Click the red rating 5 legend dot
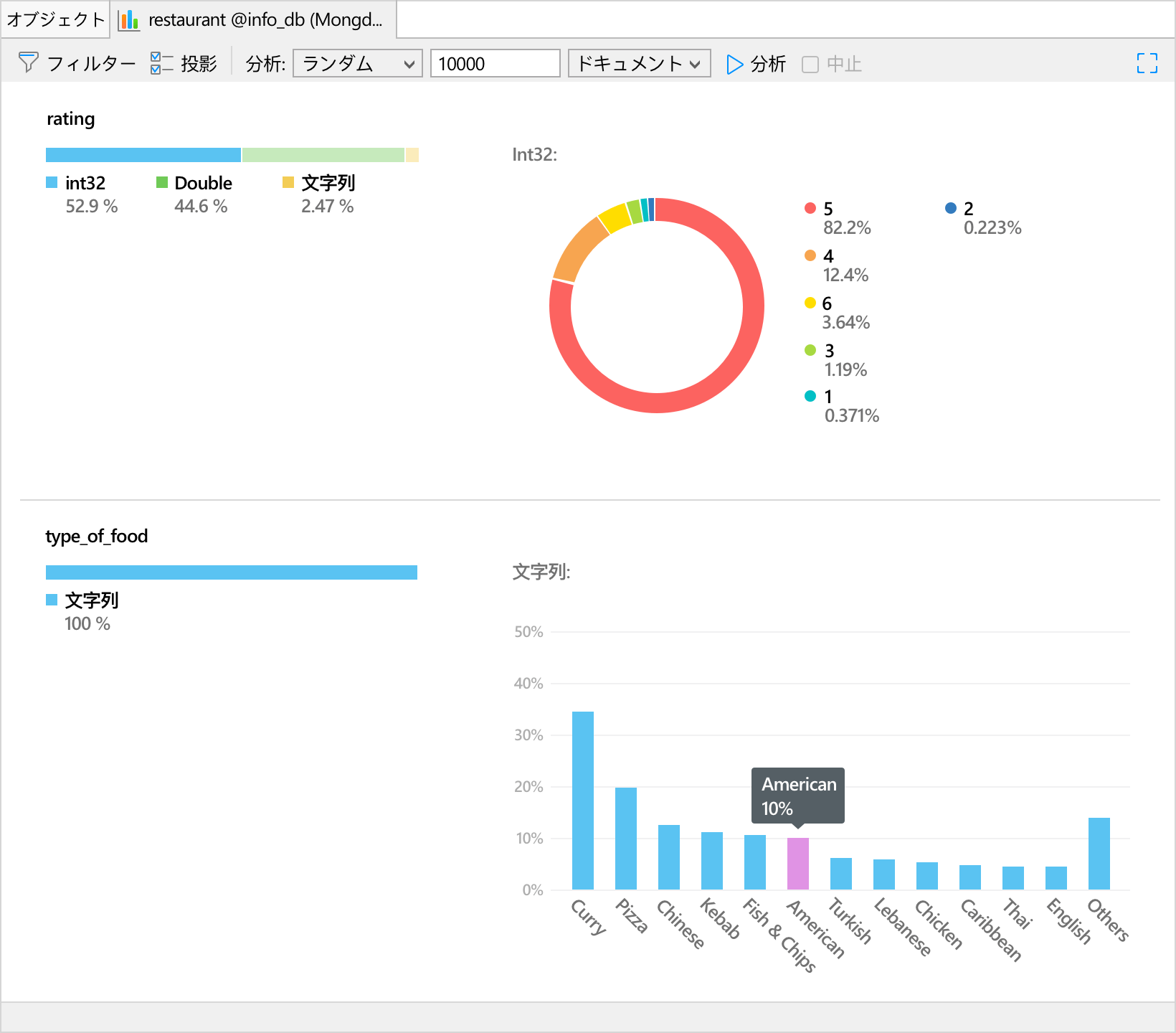The image size is (1176, 1033). [x=810, y=208]
